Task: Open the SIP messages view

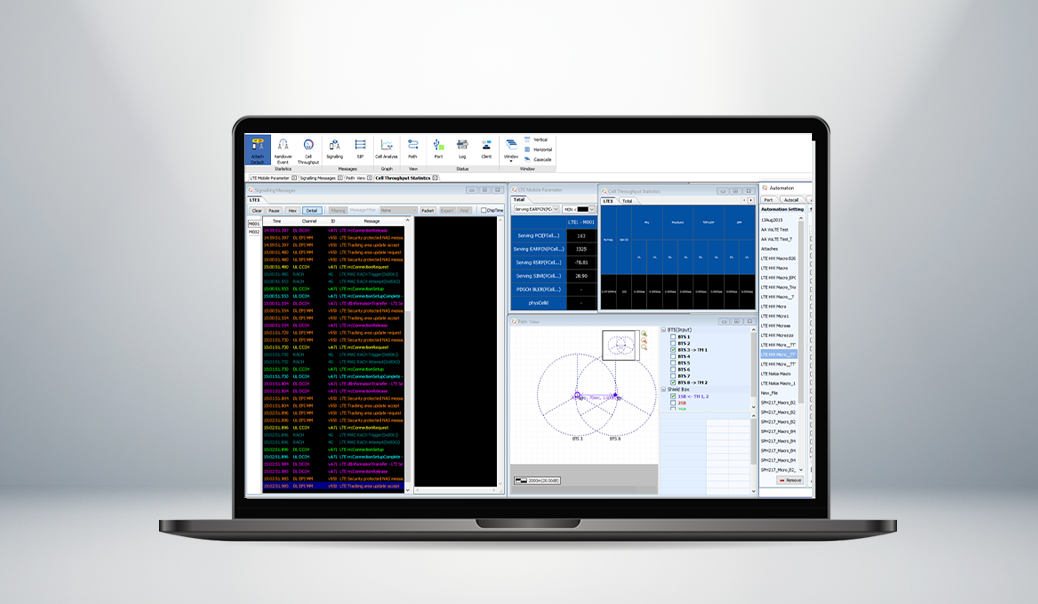Action: click(360, 148)
